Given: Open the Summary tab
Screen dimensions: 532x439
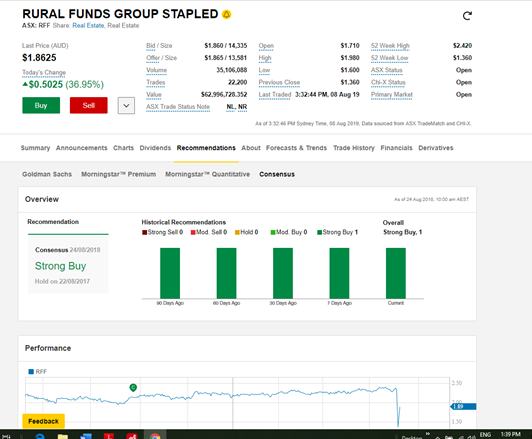Looking at the screenshot, I should [x=35, y=148].
